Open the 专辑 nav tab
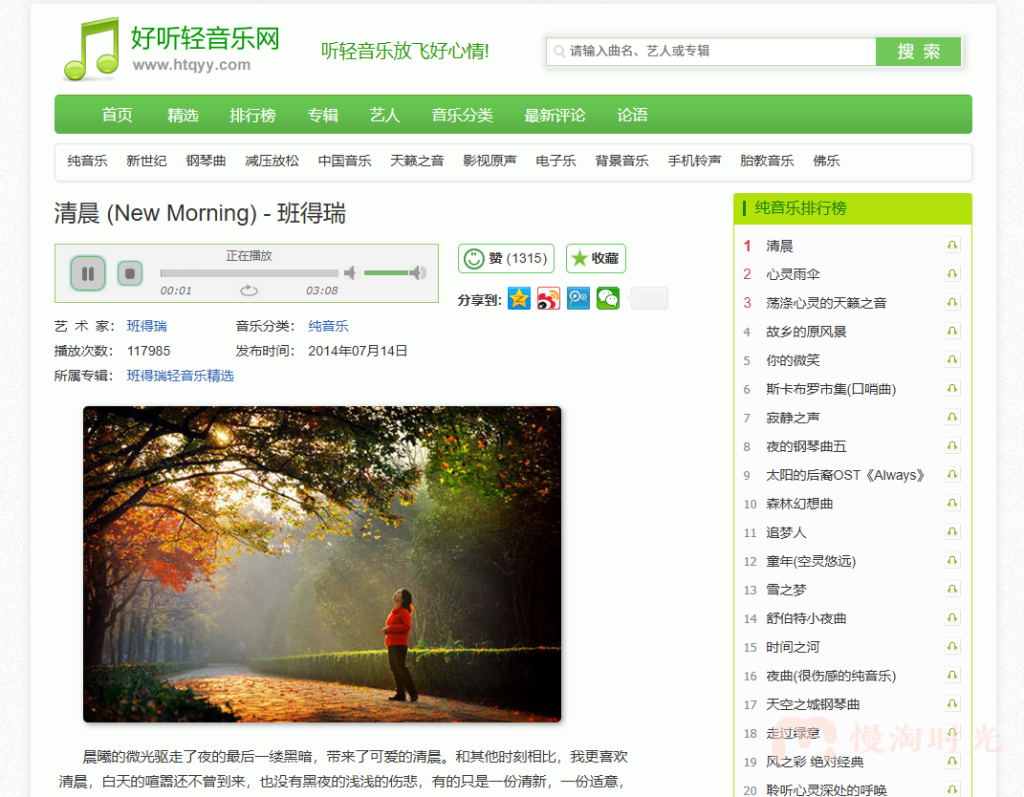The width and height of the screenshot is (1024, 797). click(x=323, y=115)
